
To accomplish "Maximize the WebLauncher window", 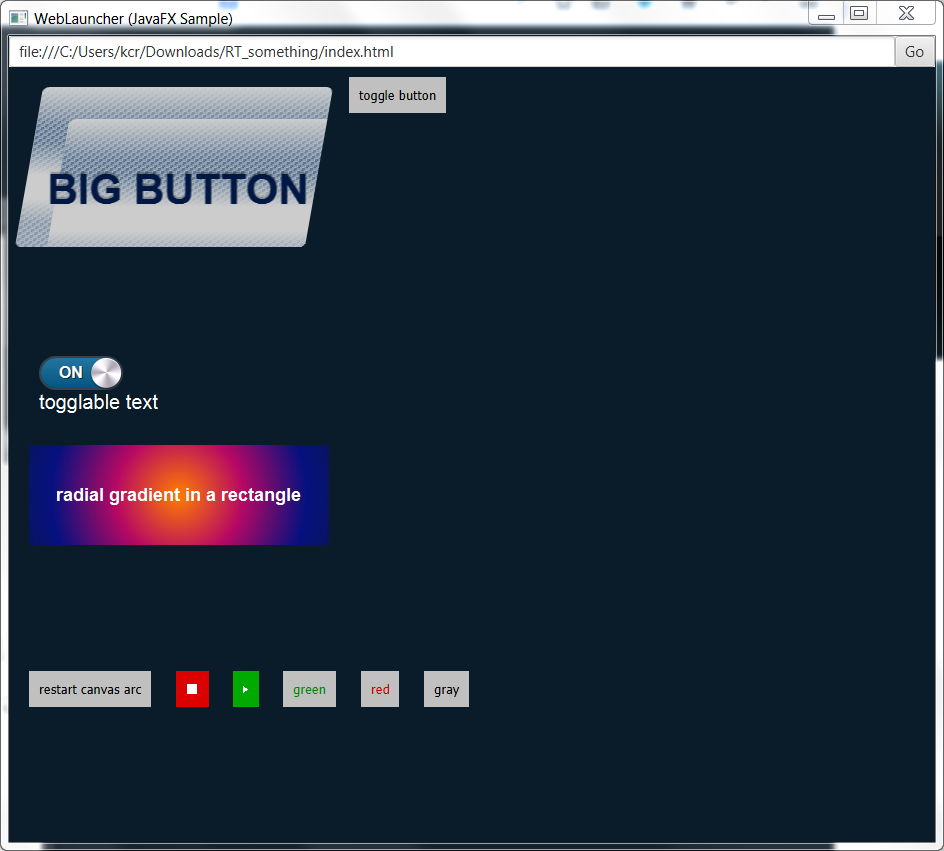I will [x=858, y=13].
